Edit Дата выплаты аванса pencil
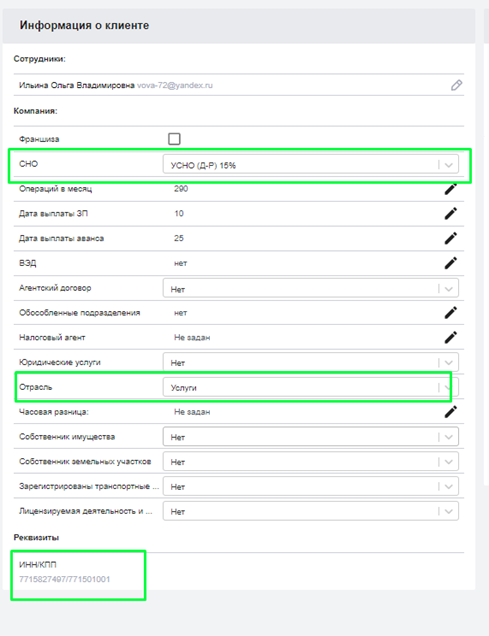 tap(450, 238)
